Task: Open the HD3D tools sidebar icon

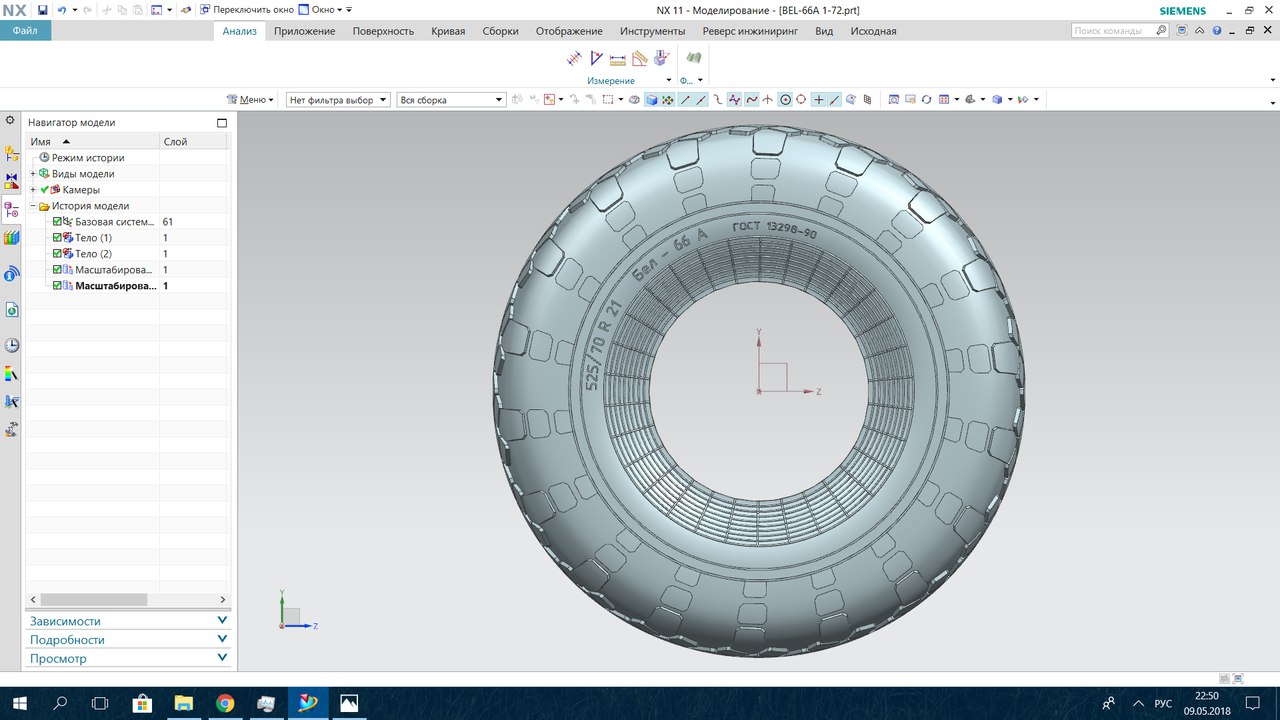Action: click(12, 274)
